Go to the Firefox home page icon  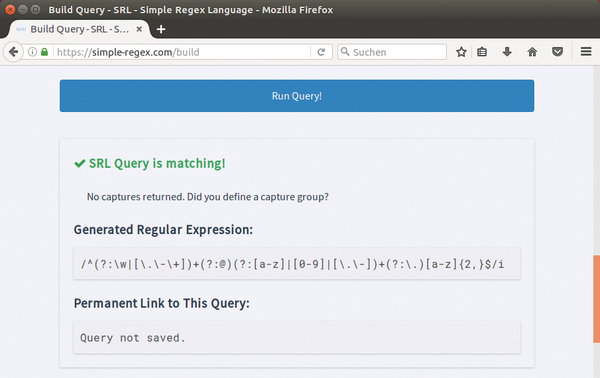click(532, 52)
